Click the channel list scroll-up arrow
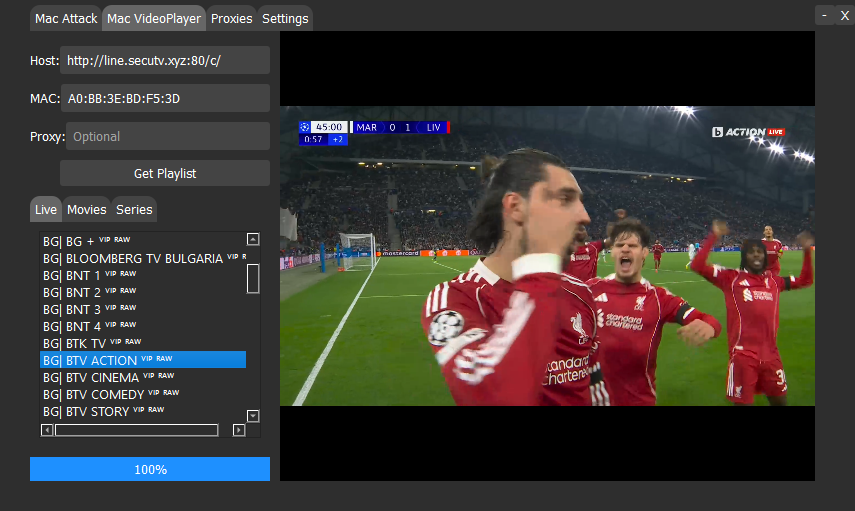855x511 pixels. tap(253, 239)
